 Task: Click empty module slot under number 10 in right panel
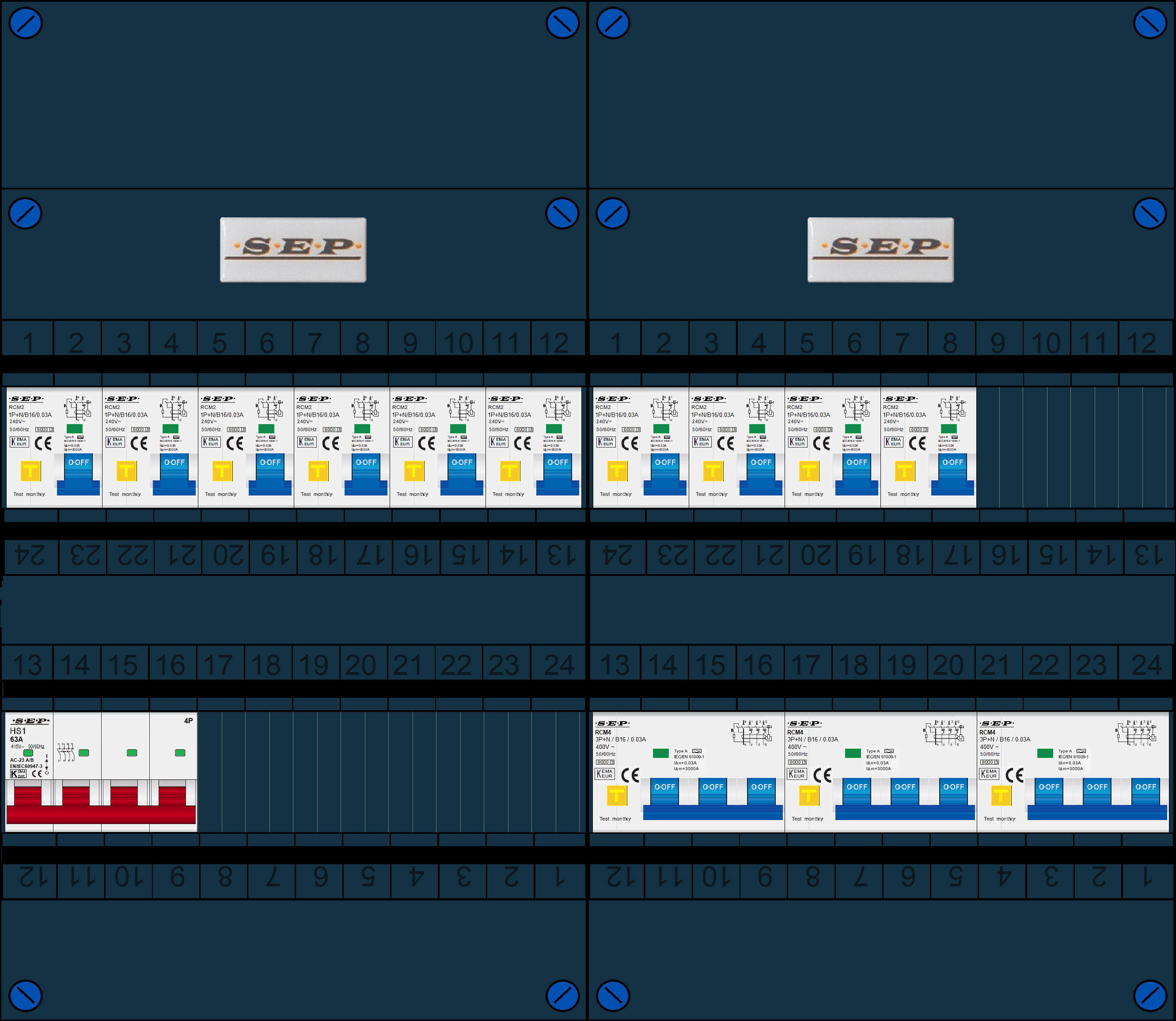(1047, 447)
